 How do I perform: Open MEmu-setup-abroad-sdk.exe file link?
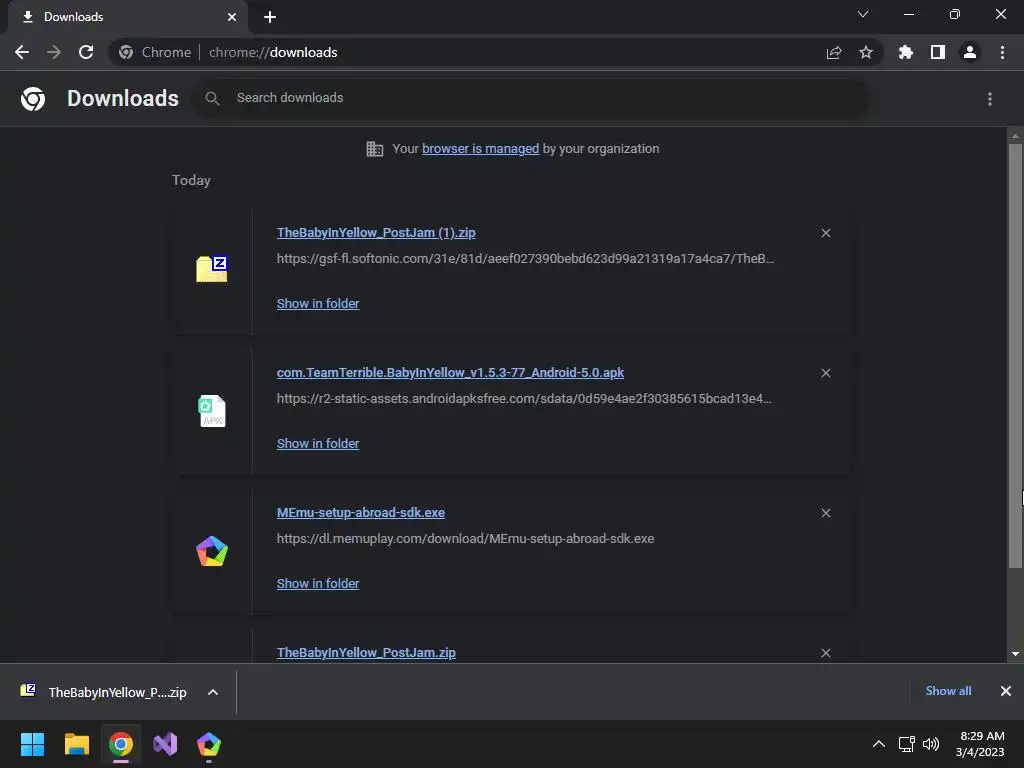[x=360, y=513]
